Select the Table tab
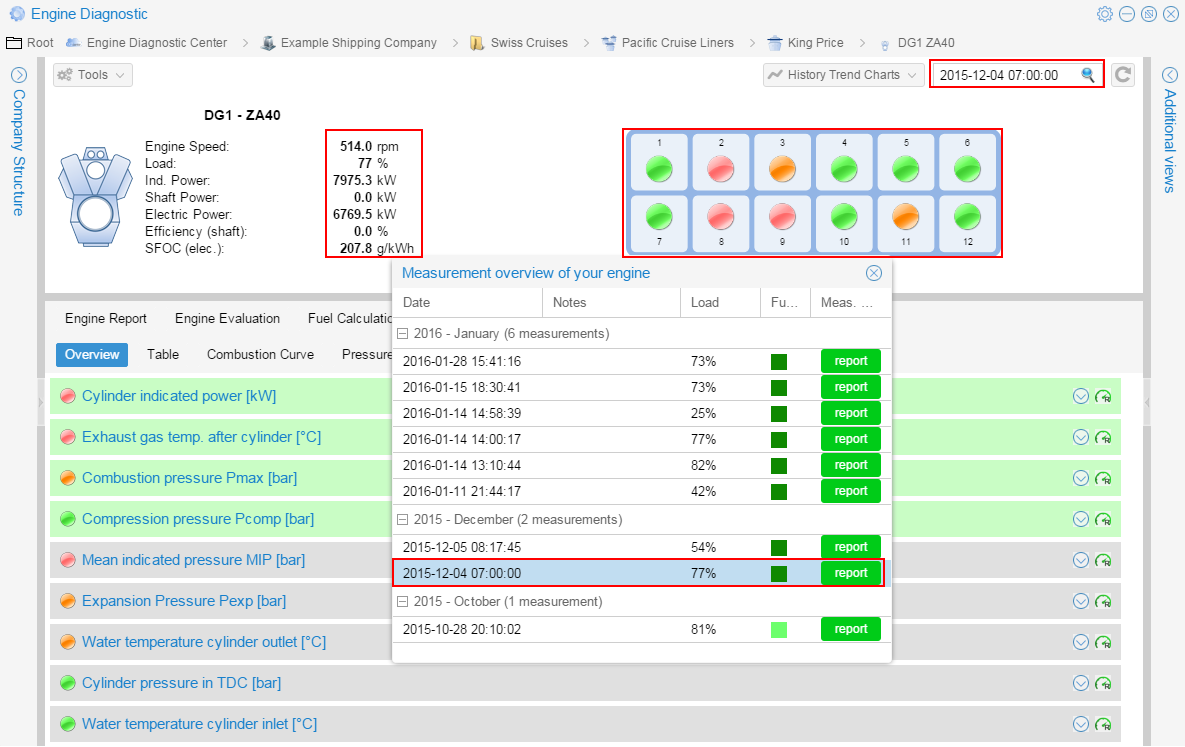Image resolution: width=1185 pixels, height=747 pixels. pyautogui.click(x=163, y=354)
